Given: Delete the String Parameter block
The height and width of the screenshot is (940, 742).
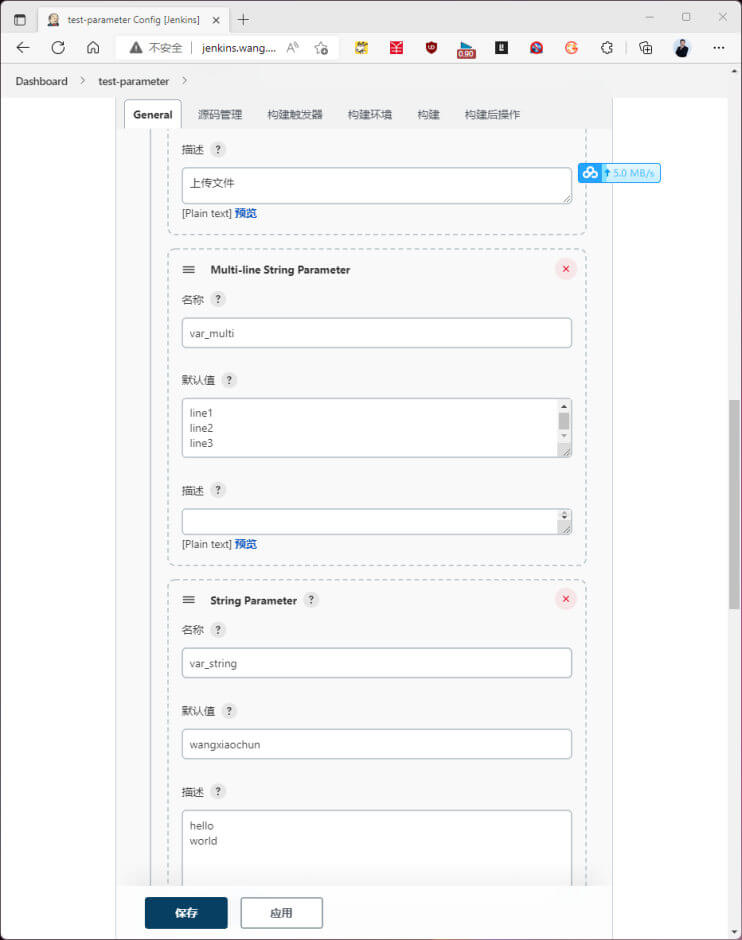Looking at the screenshot, I should coord(565,599).
